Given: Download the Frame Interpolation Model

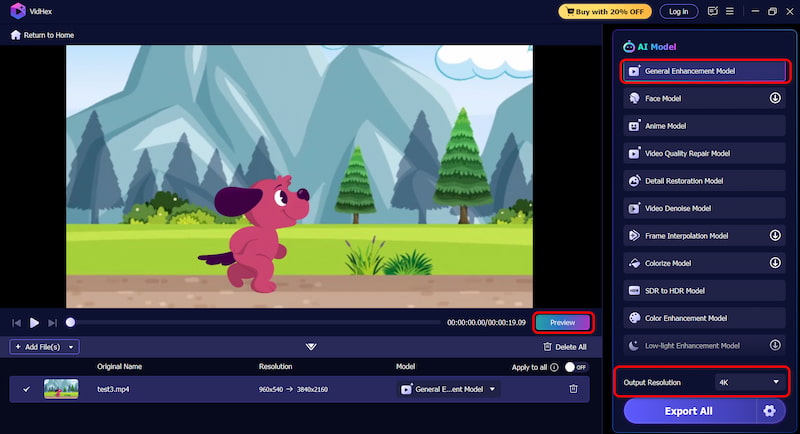Looking at the screenshot, I should [x=774, y=236].
